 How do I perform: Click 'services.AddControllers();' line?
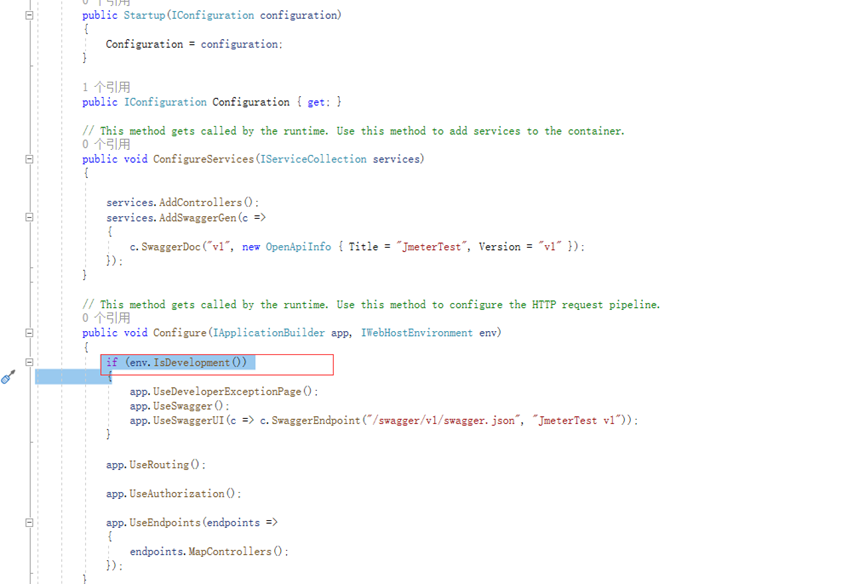(x=182, y=202)
